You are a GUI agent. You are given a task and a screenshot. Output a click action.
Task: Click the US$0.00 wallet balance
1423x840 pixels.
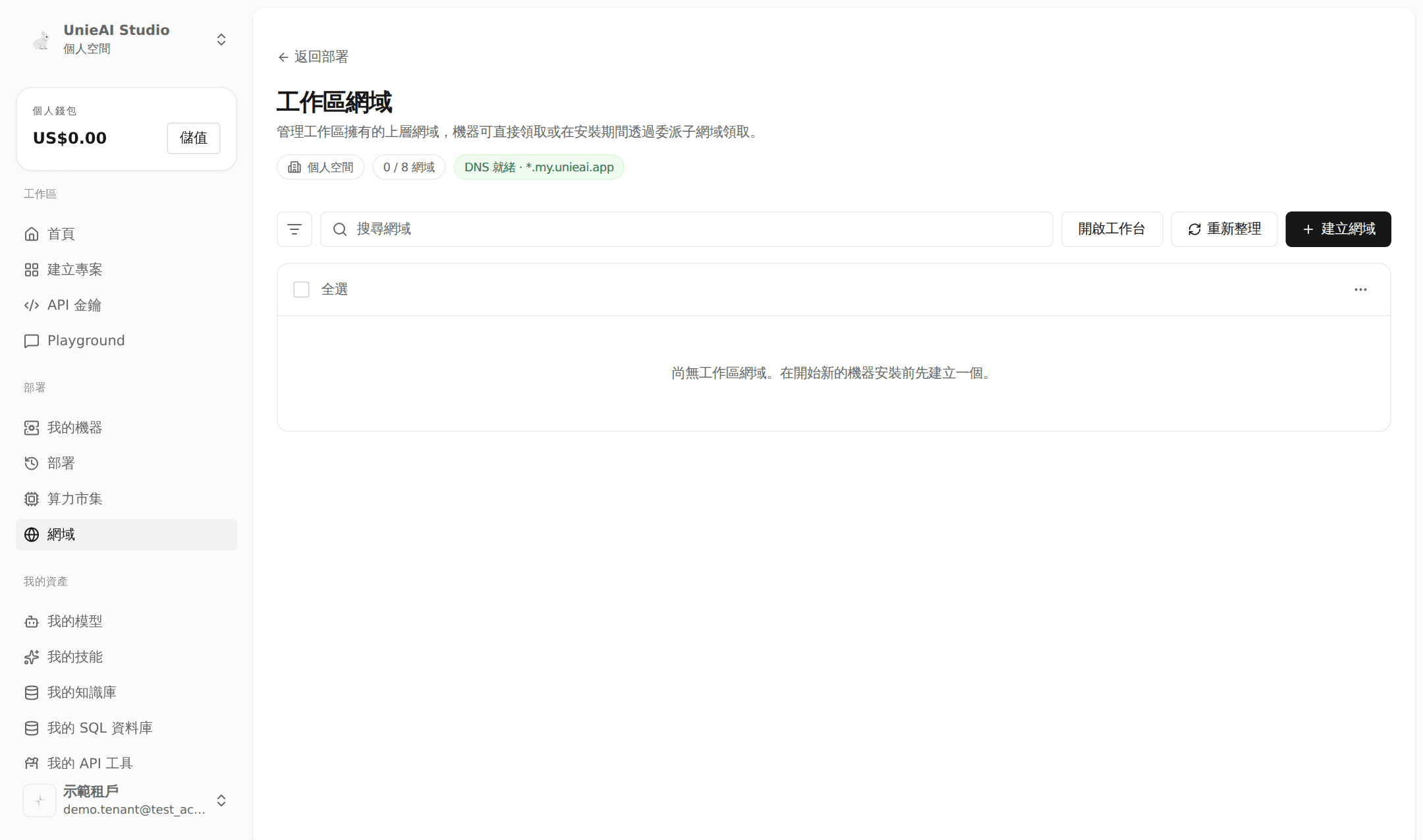tap(70, 138)
